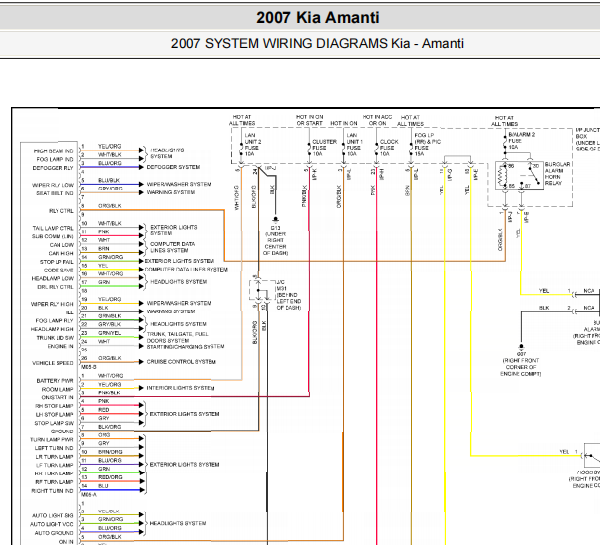Viewport: 600px width, 545px height.
Task: Click the TAIL LAMP CTRL pin label
Action: (x=52, y=228)
